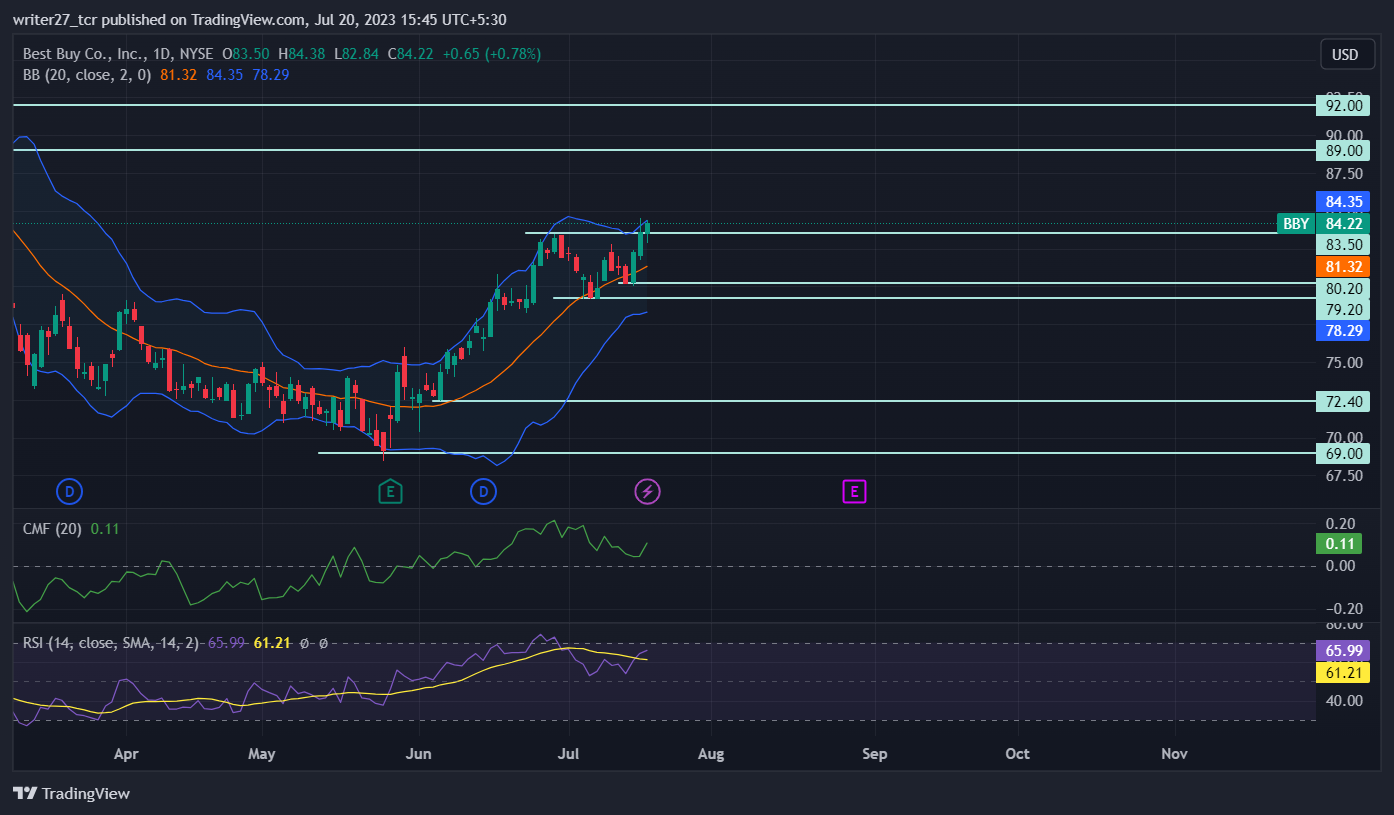Click the 67.50 price axis value
1394x815 pixels.
1344,476
